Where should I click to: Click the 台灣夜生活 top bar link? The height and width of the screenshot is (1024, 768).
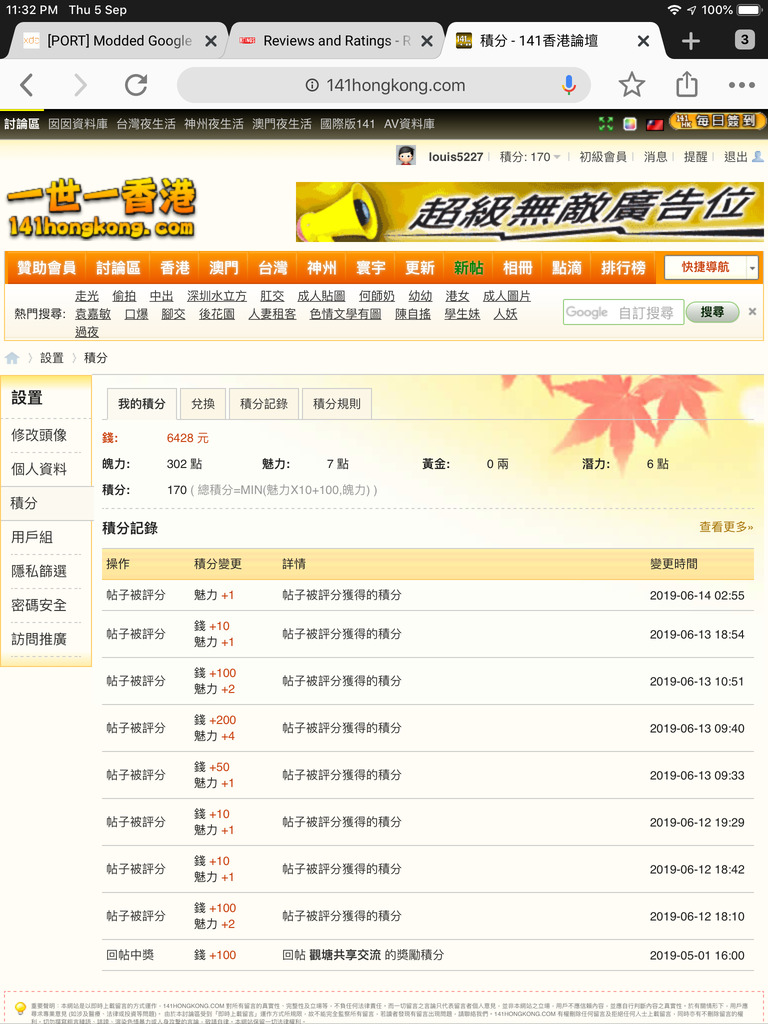click(x=146, y=123)
